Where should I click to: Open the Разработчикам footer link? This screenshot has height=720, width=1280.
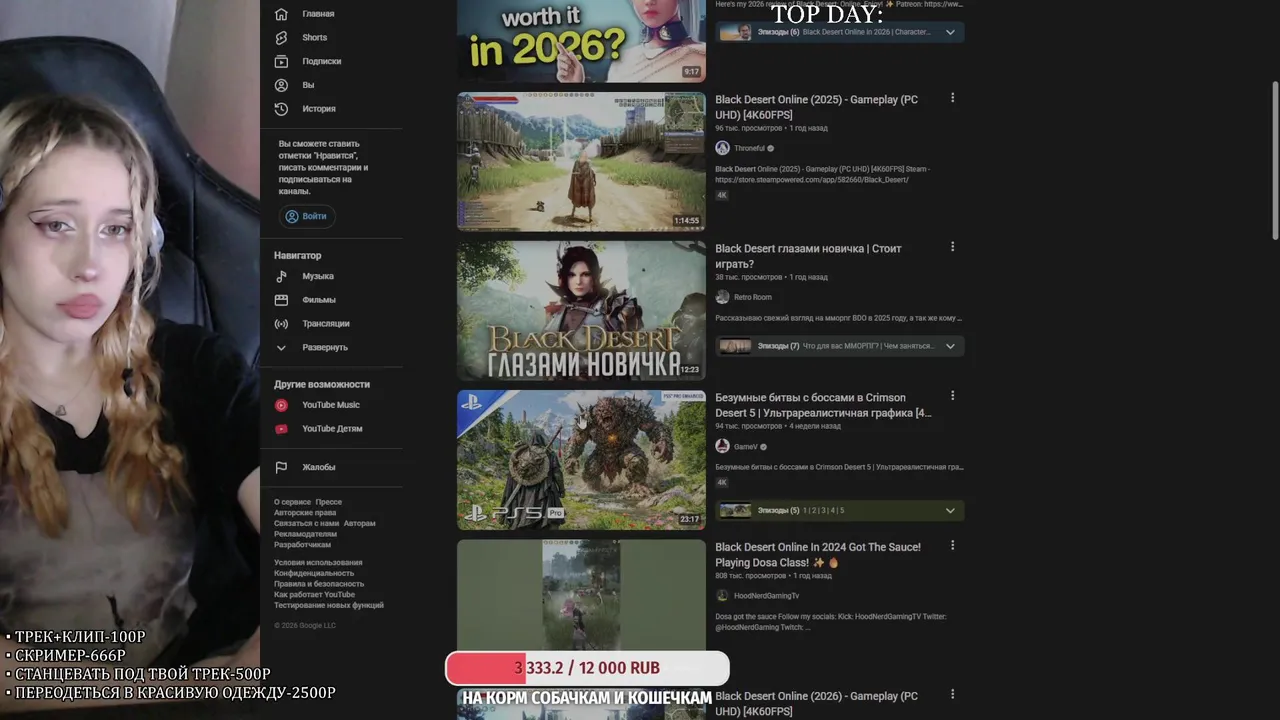[x=302, y=545]
